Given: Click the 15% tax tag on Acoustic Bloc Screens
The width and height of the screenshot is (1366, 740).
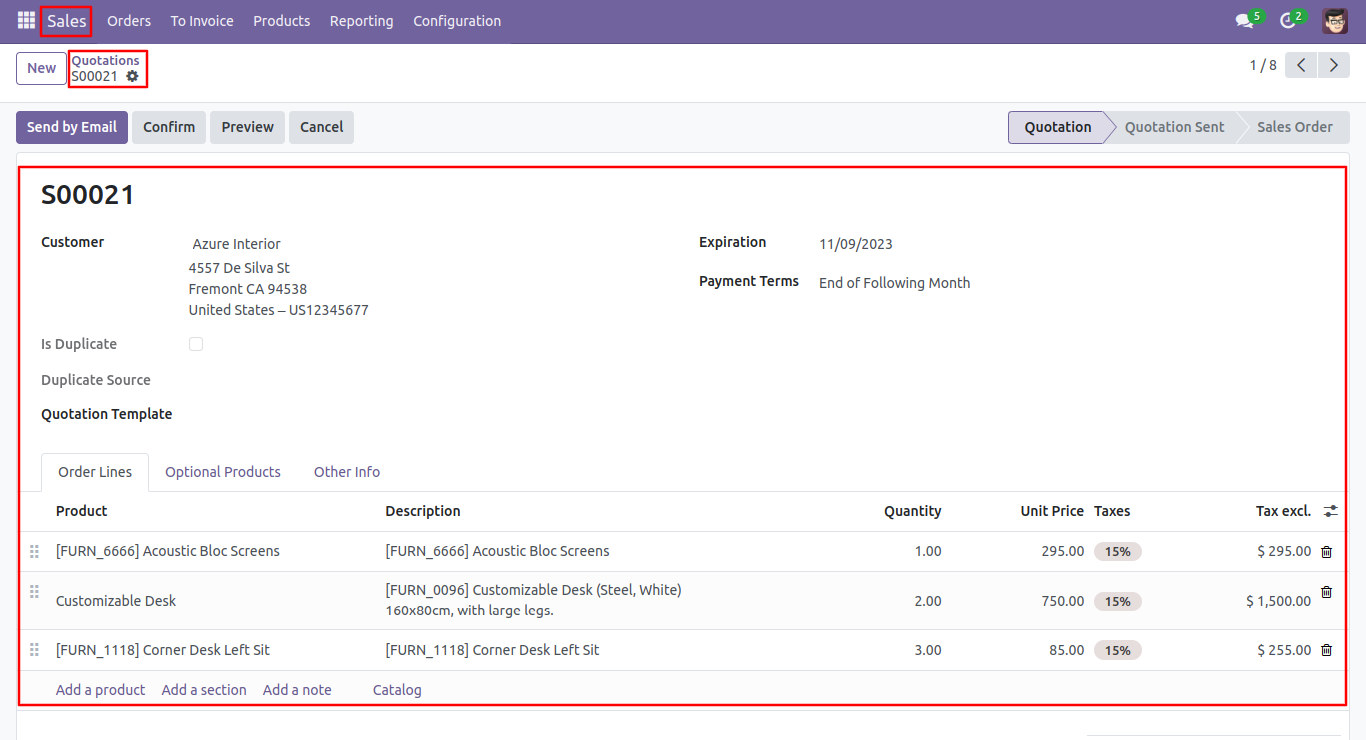Looking at the screenshot, I should [x=1118, y=551].
